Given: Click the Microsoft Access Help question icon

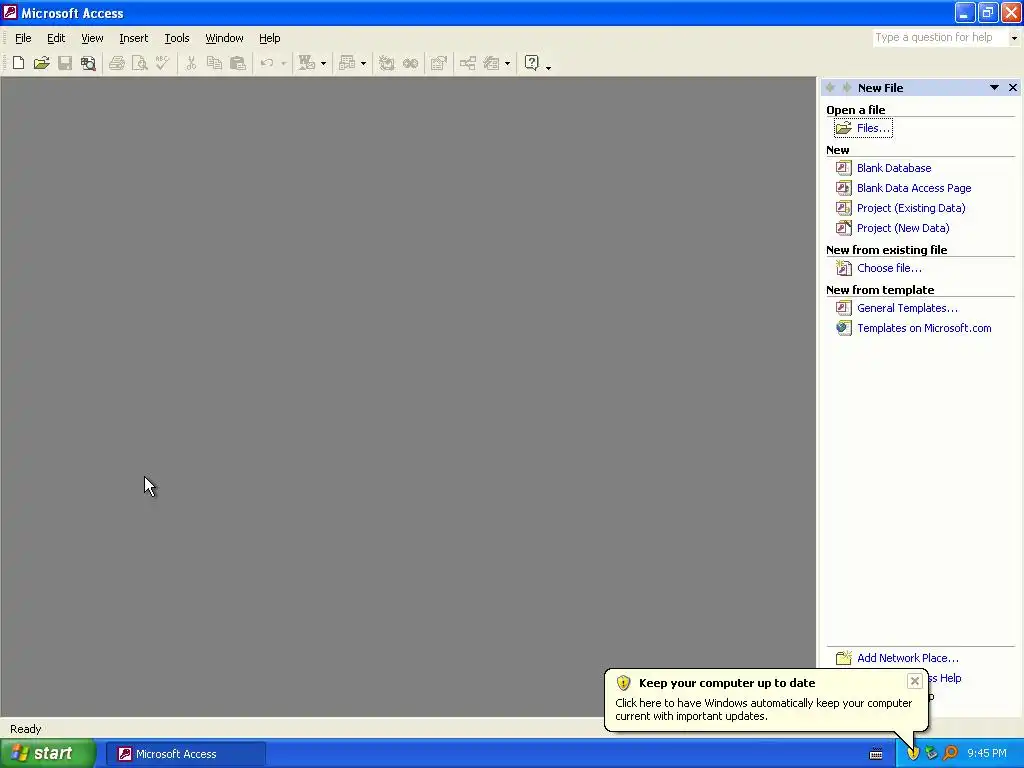Looking at the screenshot, I should pos(532,63).
